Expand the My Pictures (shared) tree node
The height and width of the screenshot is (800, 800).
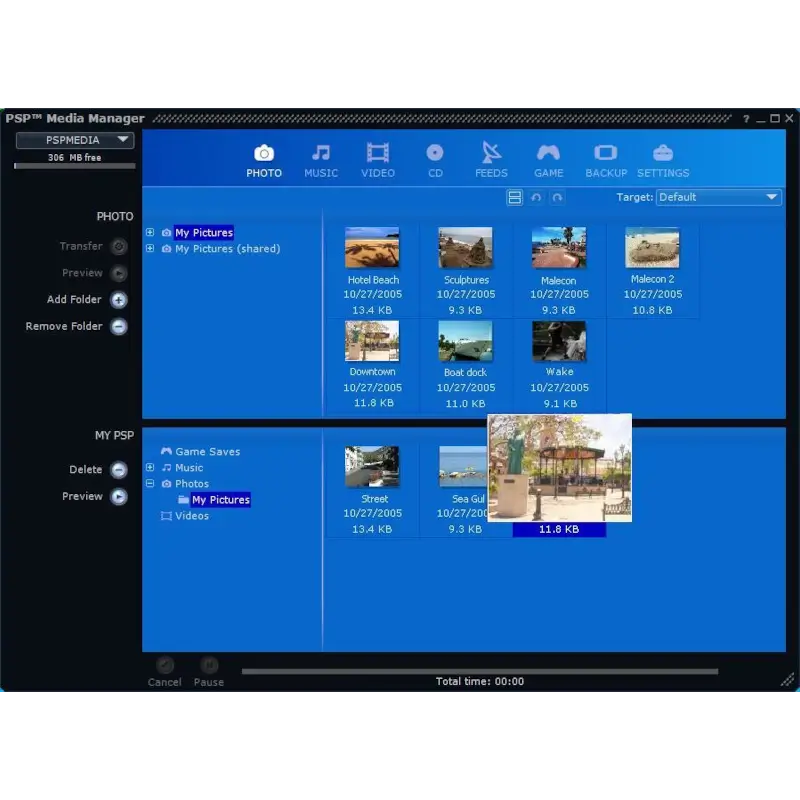click(150, 249)
